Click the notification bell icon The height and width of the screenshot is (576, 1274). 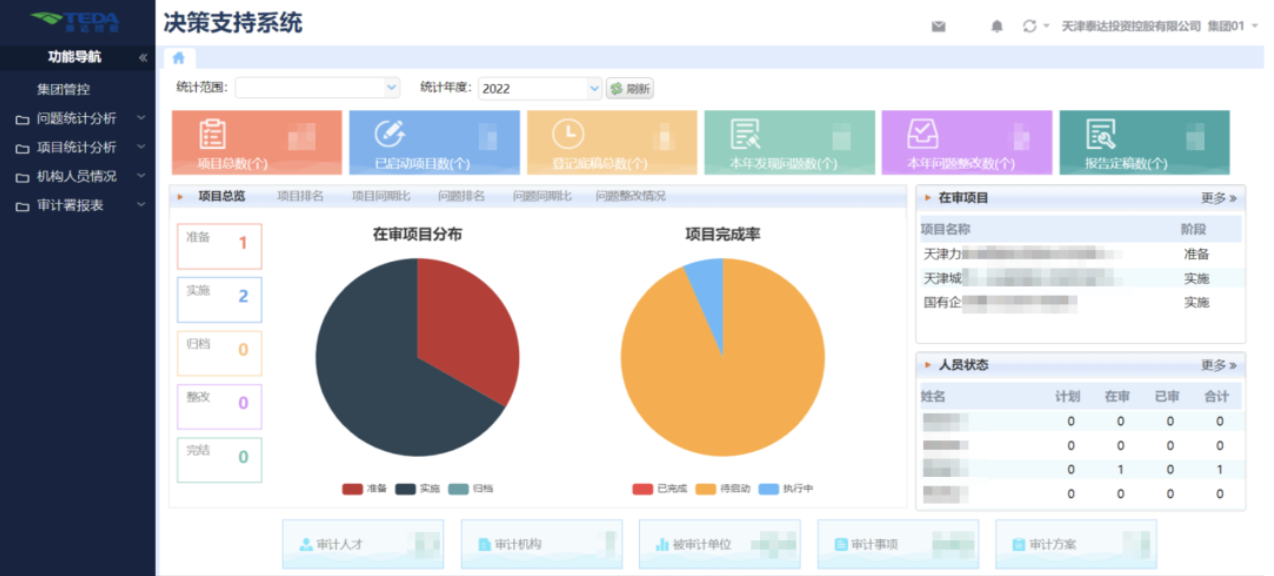996,27
